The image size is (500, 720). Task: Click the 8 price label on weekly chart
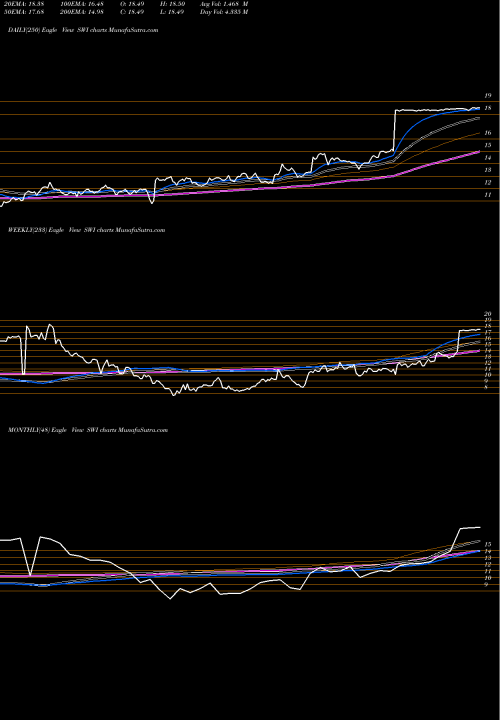pyautogui.click(x=487, y=387)
